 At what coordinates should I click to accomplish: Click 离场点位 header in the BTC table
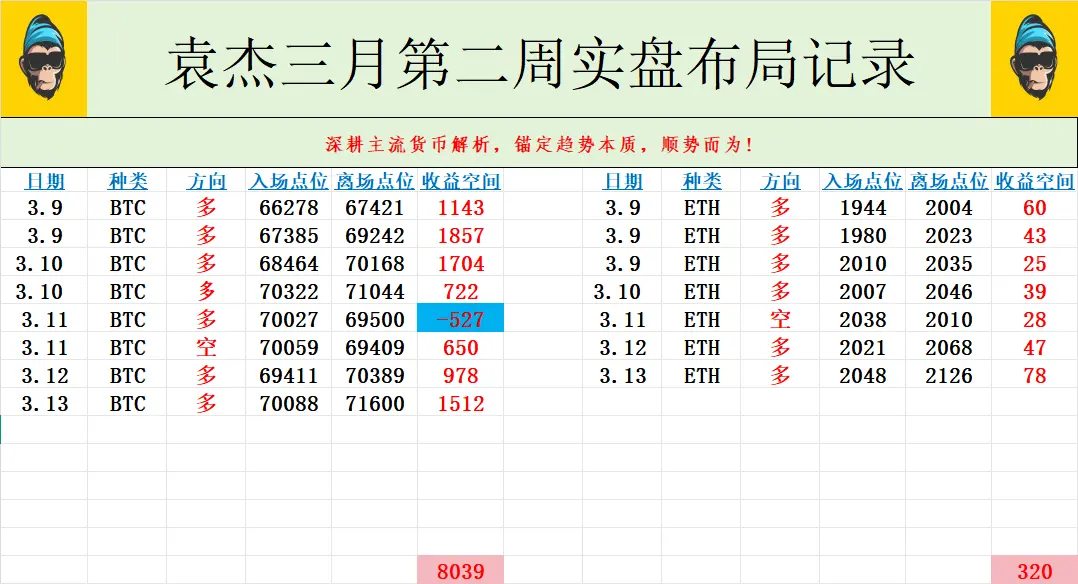[375, 181]
